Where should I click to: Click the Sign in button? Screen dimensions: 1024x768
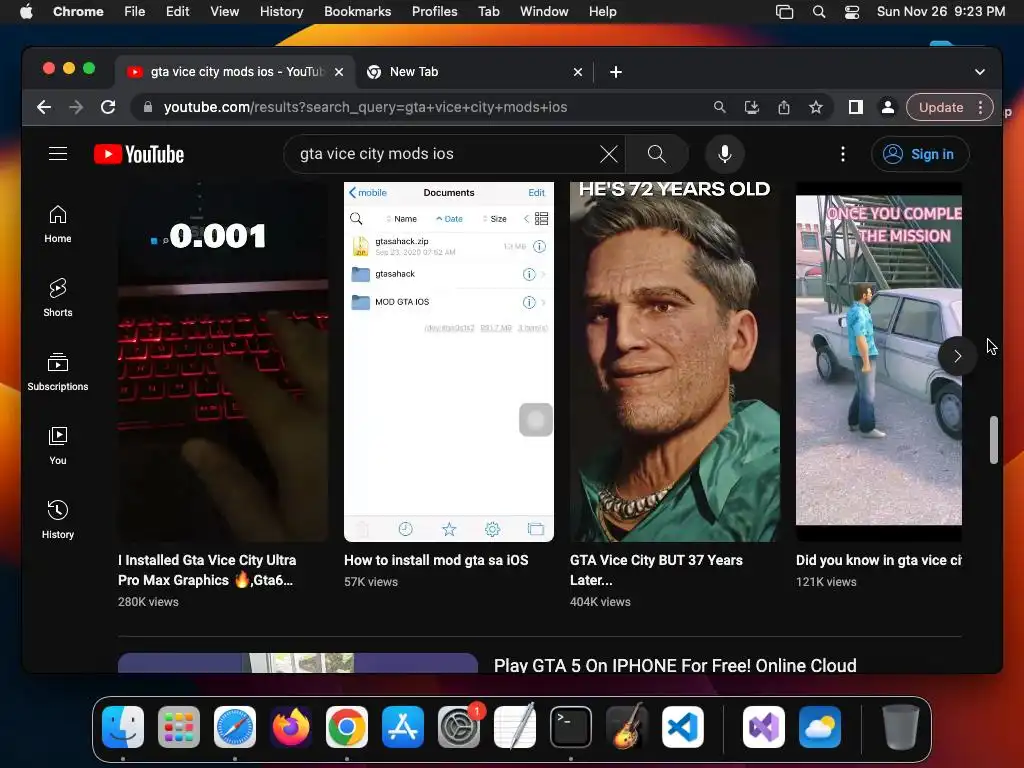coord(920,154)
